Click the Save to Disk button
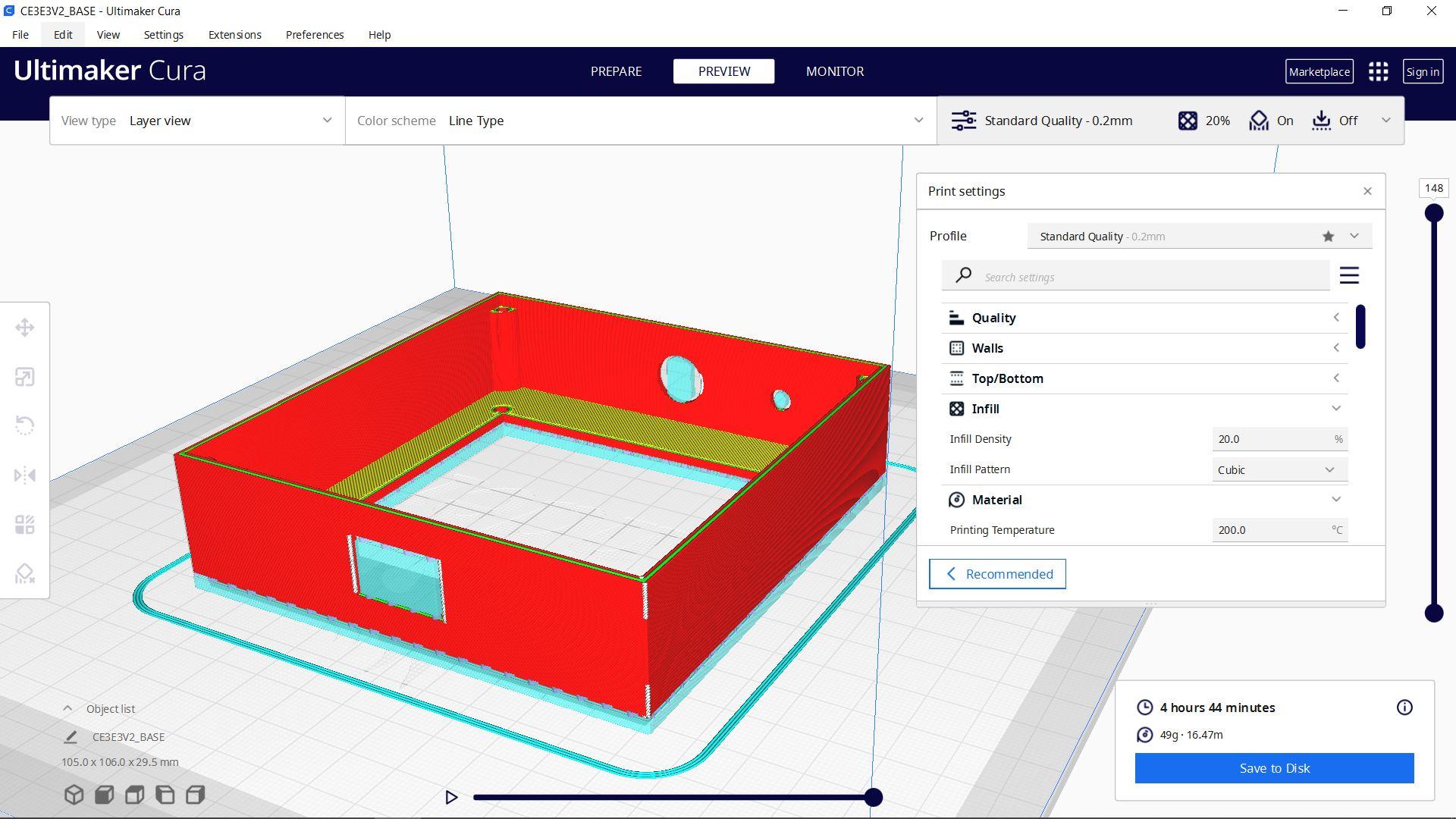This screenshot has height=819, width=1456. (x=1274, y=768)
